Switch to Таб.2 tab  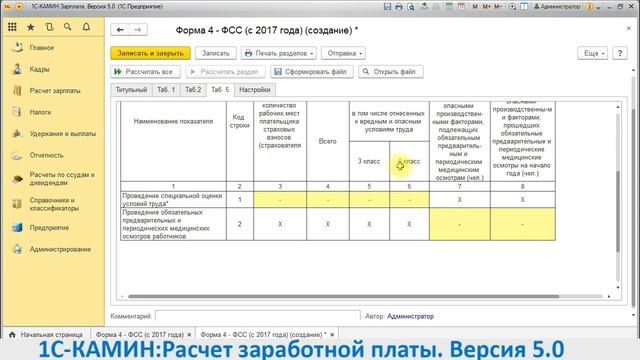point(193,89)
